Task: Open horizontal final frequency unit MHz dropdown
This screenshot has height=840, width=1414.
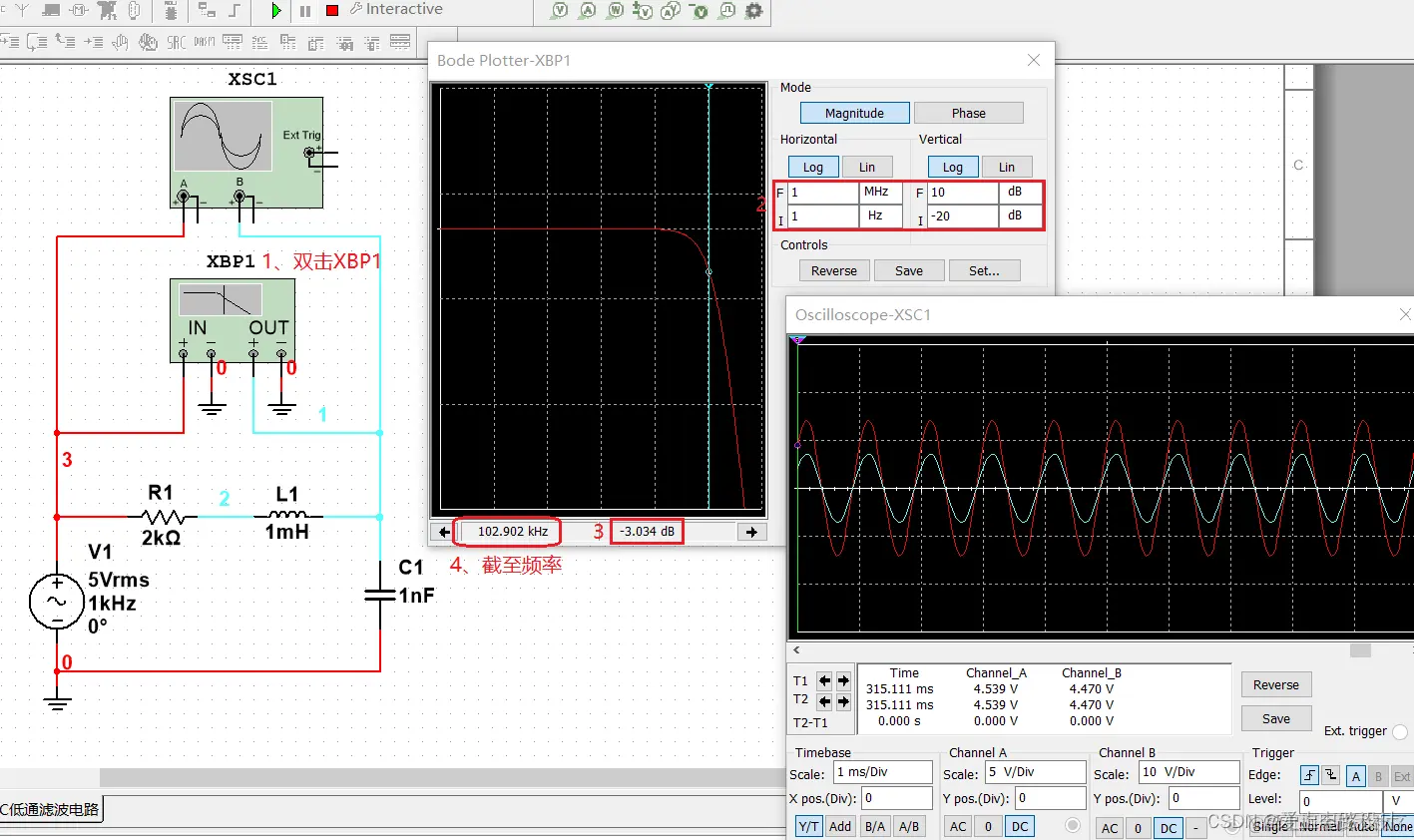Action: pos(881,192)
